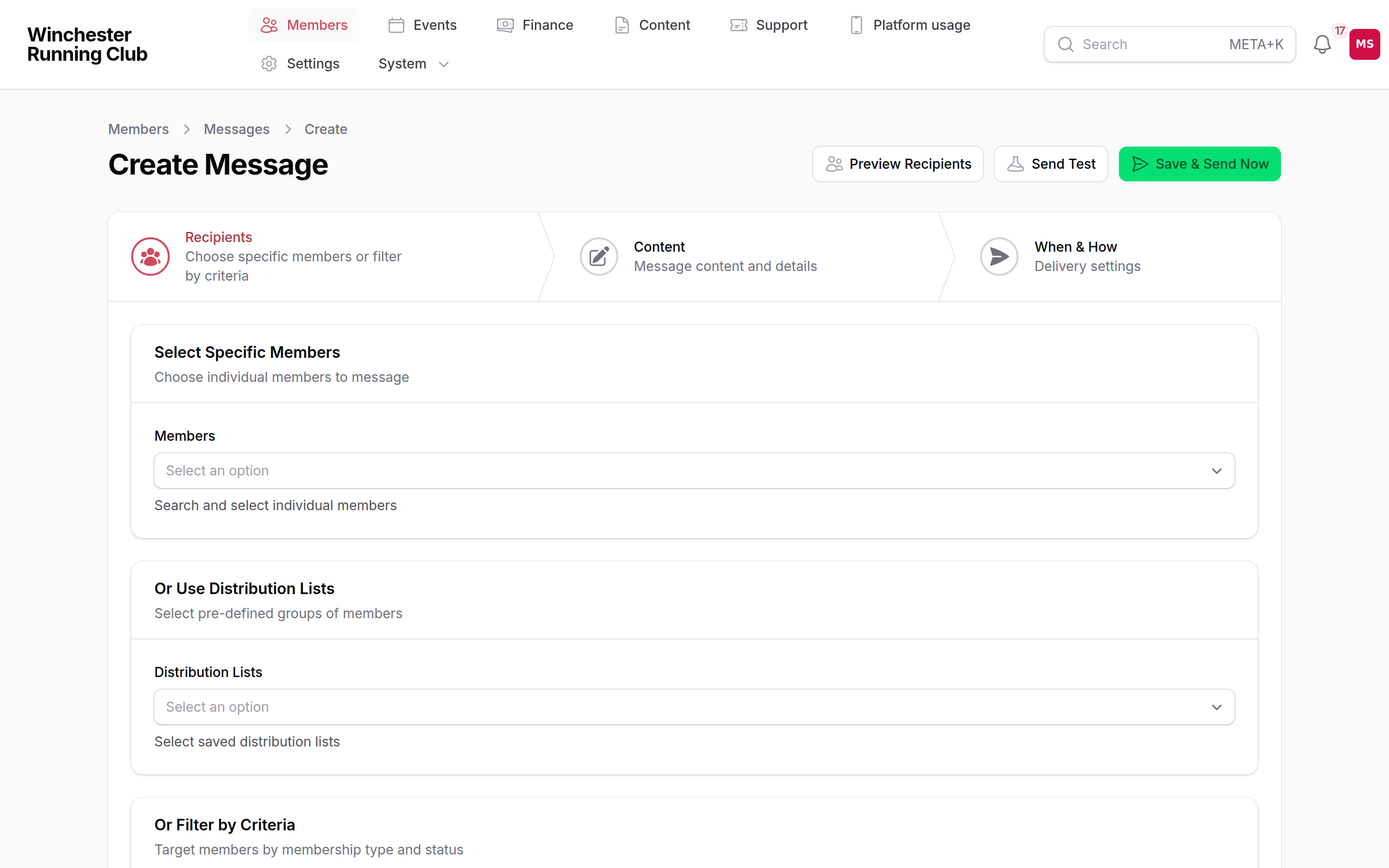
Task: Click Save & Send Now button
Action: [x=1199, y=164]
